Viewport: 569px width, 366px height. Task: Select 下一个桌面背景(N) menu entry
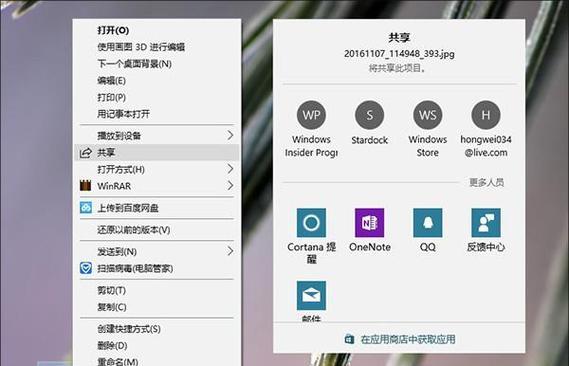click(134, 64)
